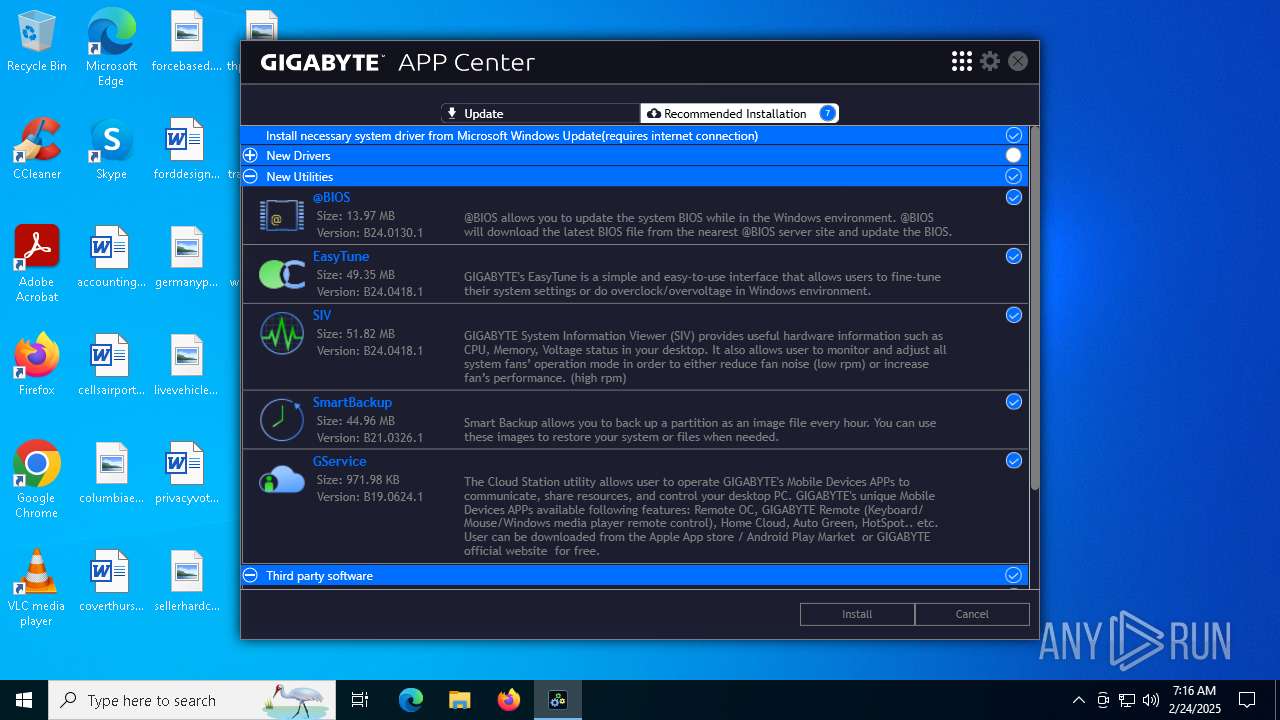This screenshot has width=1280, height=720.
Task: Select SmartBackup version B21.0326.1 text
Action: click(x=370, y=438)
